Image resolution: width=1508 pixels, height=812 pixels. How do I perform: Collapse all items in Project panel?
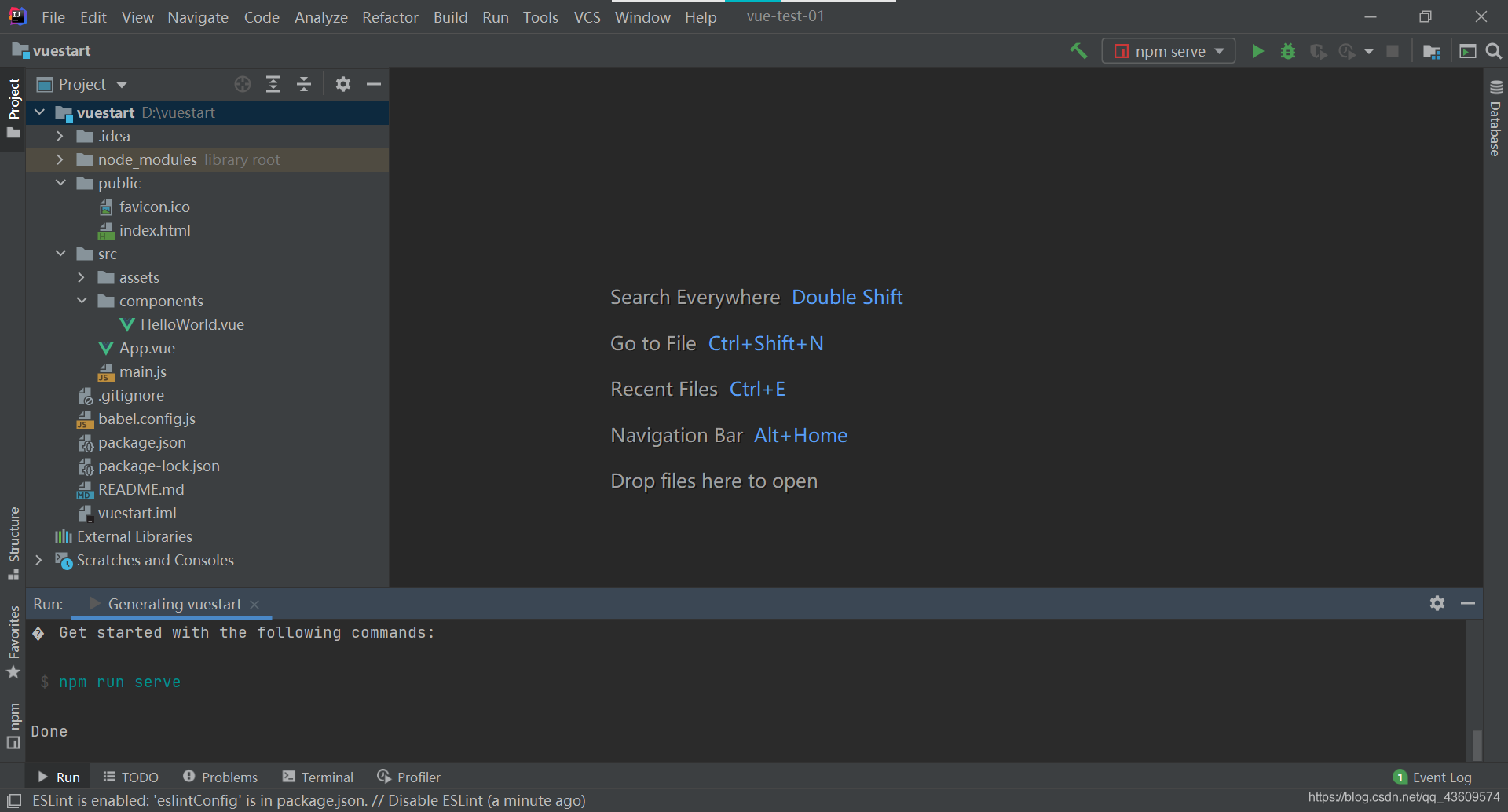pyautogui.click(x=304, y=84)
